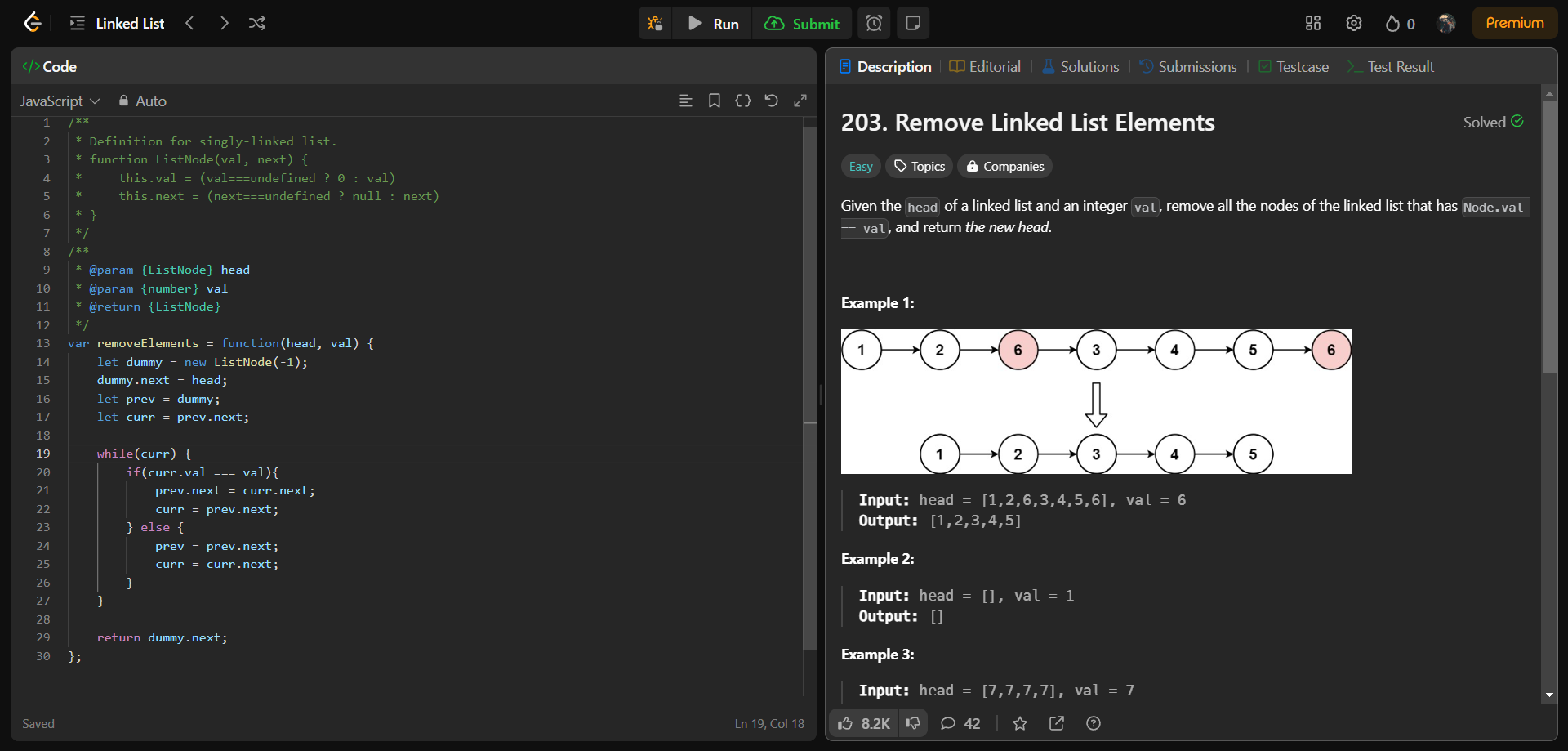Expand the Companies section
Screen dimensions: 1568x751
point(1004,166)
